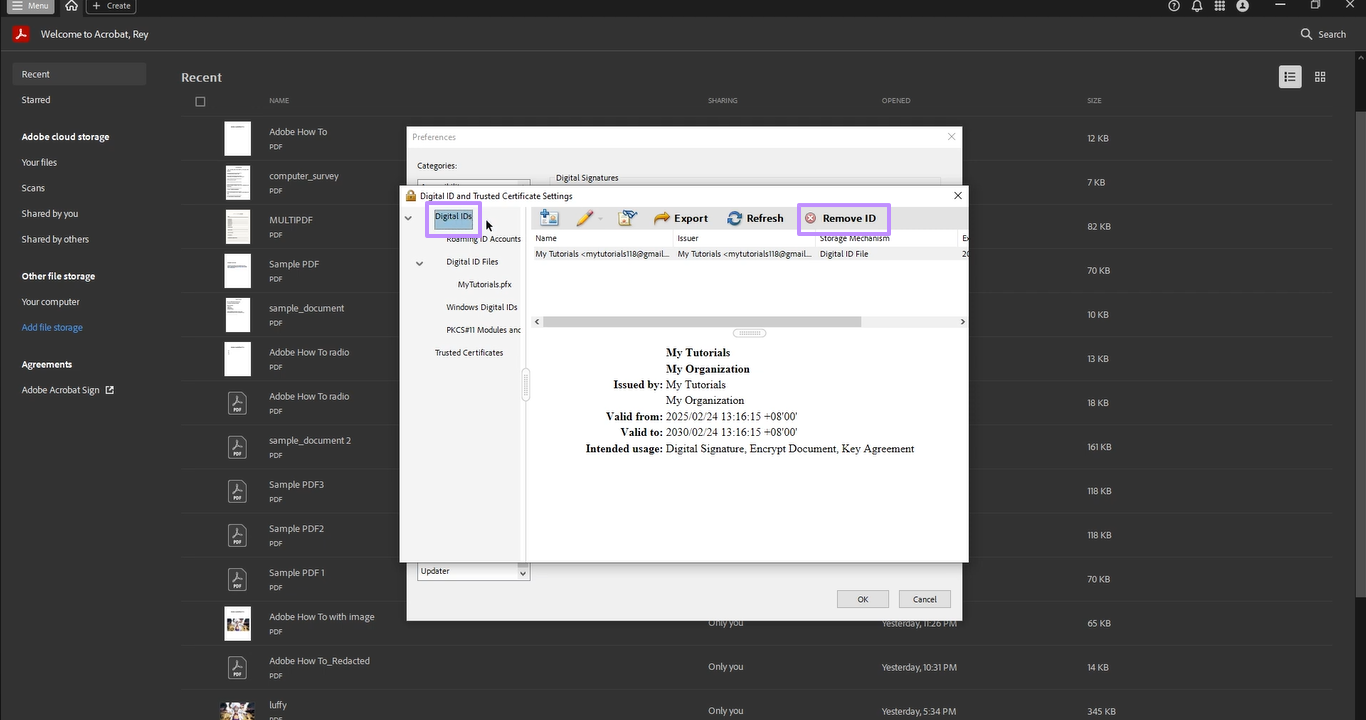The image size is (1366, 720).
Task: Switch to grid view
Action: [x=1320, y=77]
